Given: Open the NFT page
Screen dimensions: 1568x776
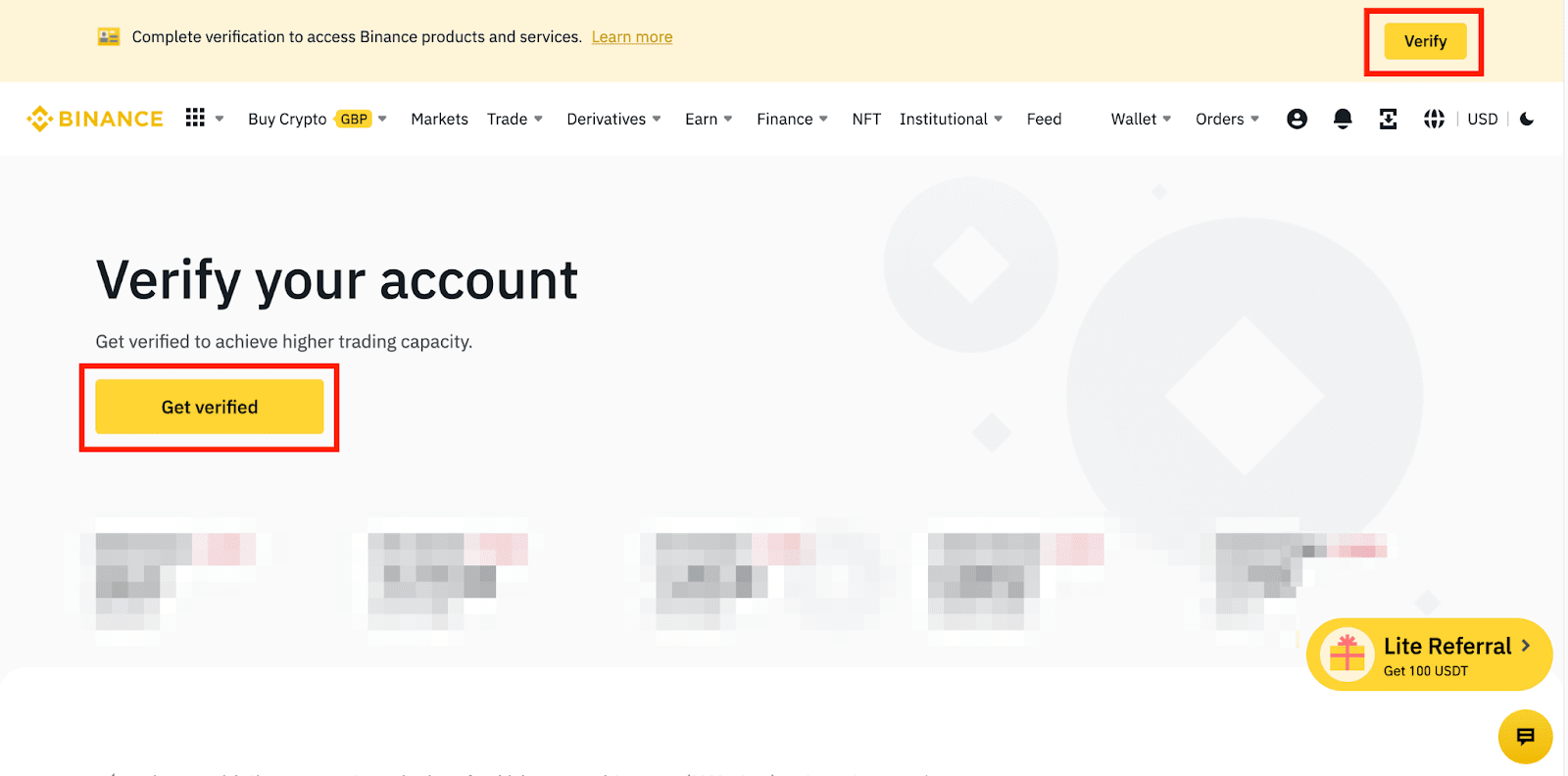Looking at the screenshot, I should (866, 119).
